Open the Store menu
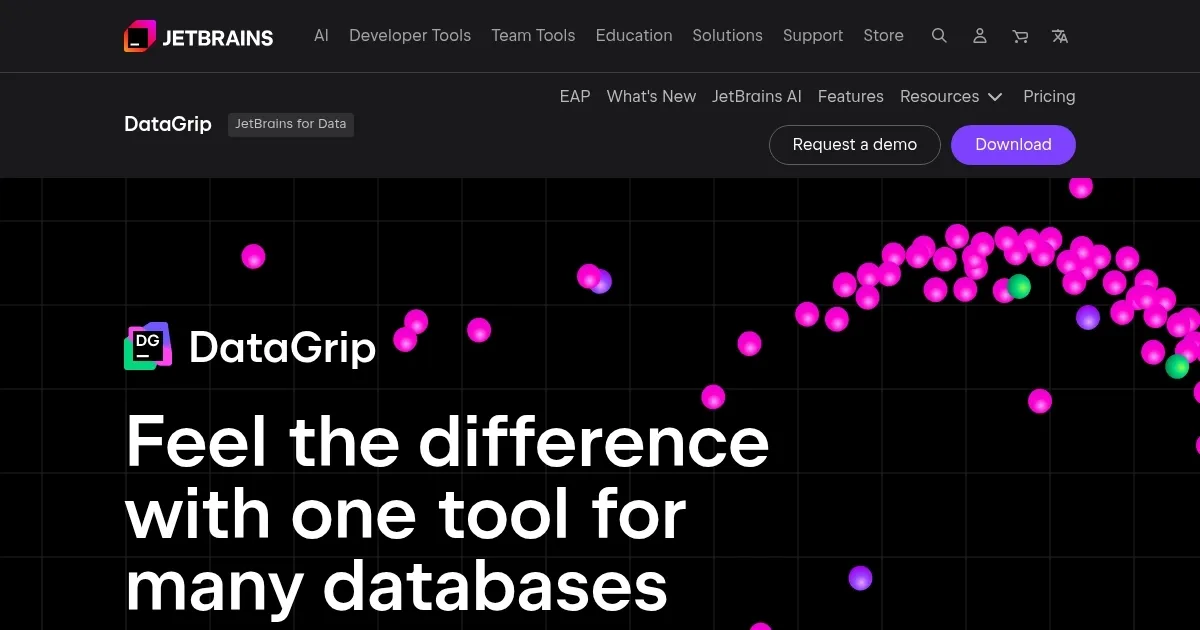The image size is (1200, 630). pos(883,35)
